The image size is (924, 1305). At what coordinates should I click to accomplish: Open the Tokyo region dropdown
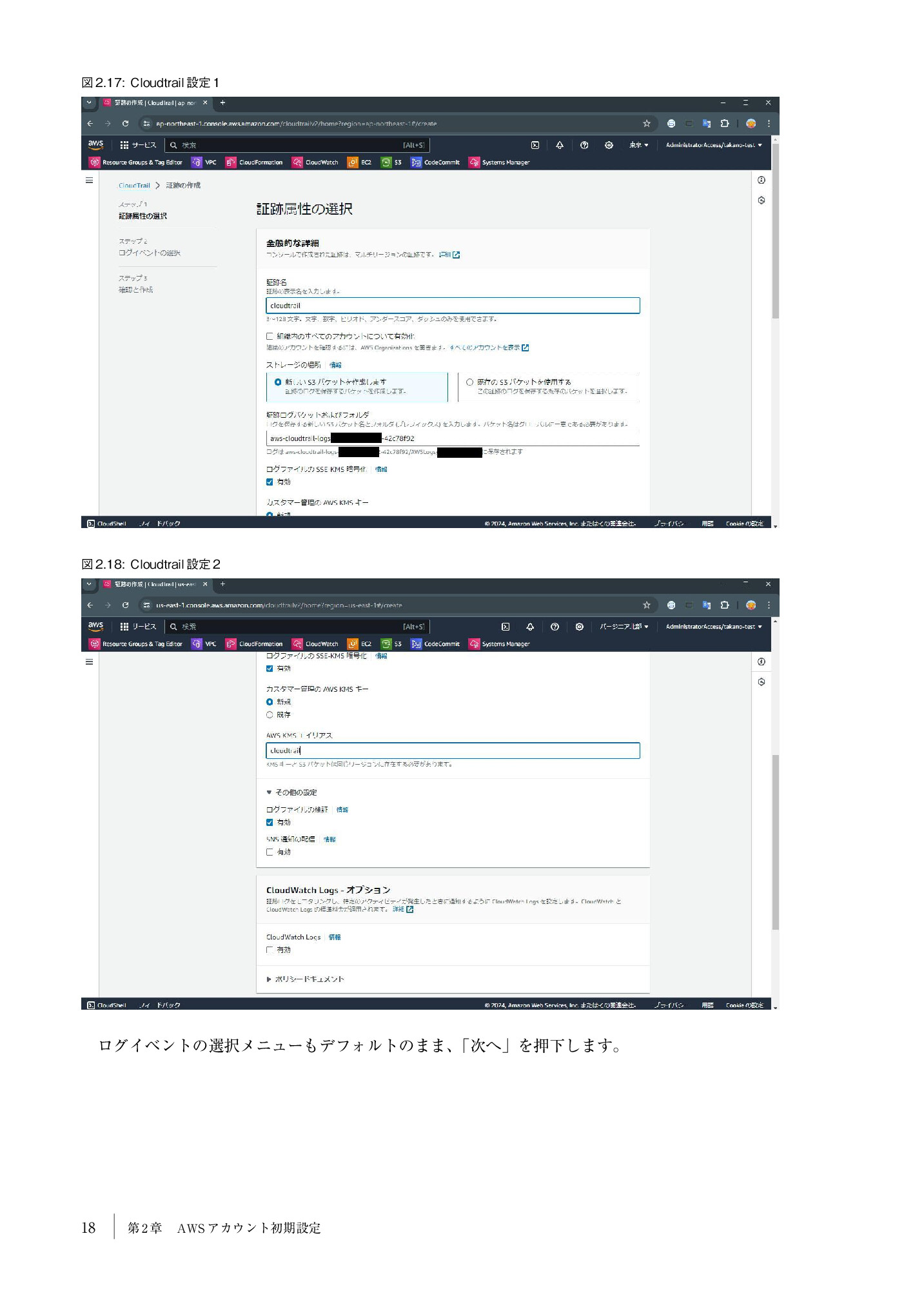pyautogui.click(x=639, y=145)
